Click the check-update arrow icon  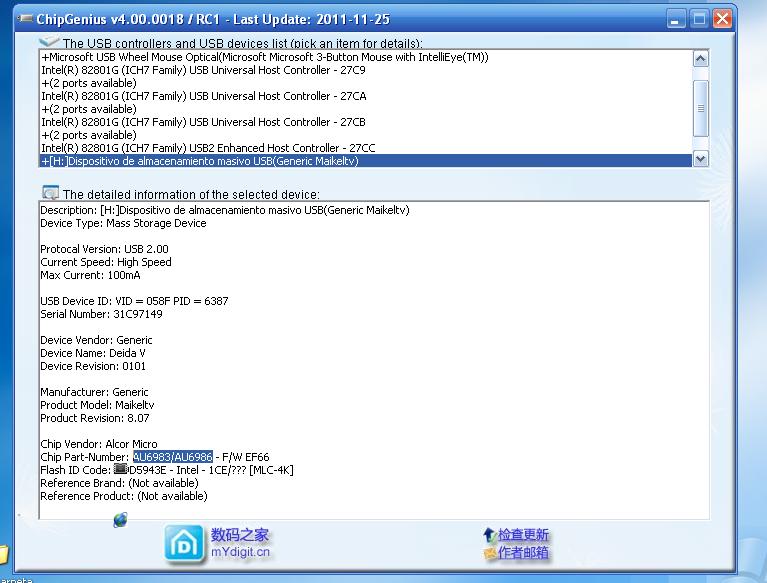pyautogui.click(x=490, y=535)
